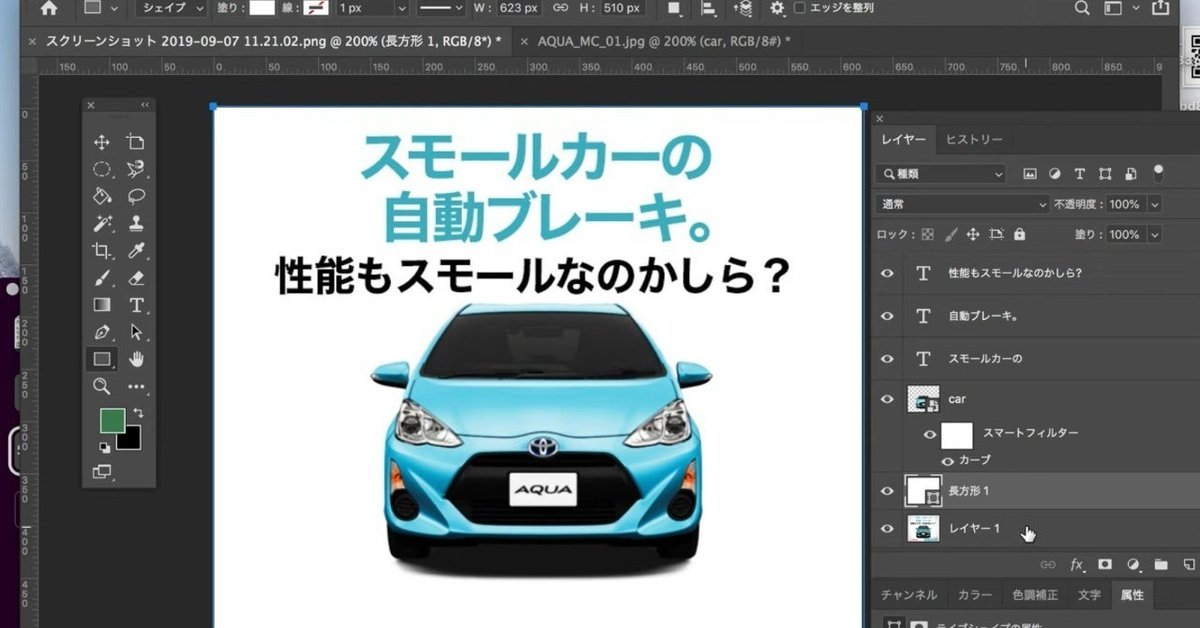Create a new adjustment layer icon

tap(1133, 565)
